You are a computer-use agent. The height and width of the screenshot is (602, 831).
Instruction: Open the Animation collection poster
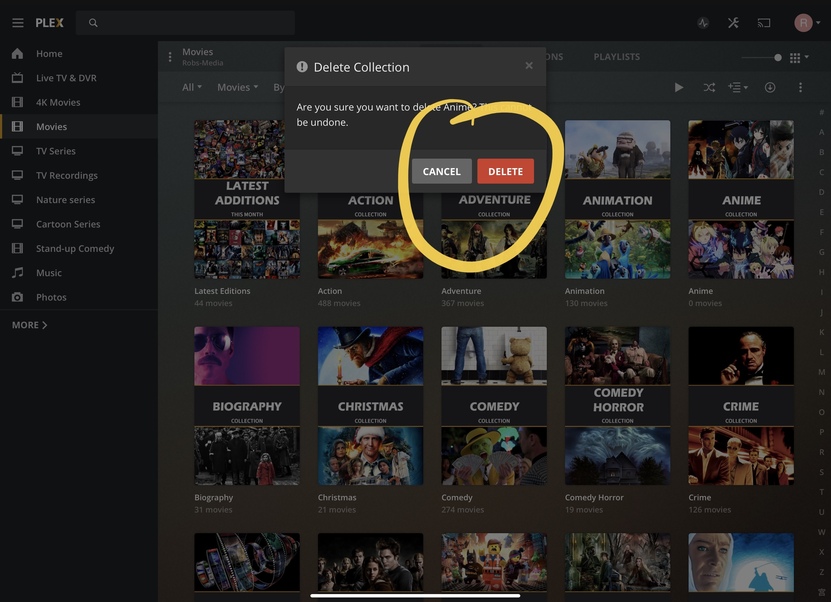pos(617,199)
